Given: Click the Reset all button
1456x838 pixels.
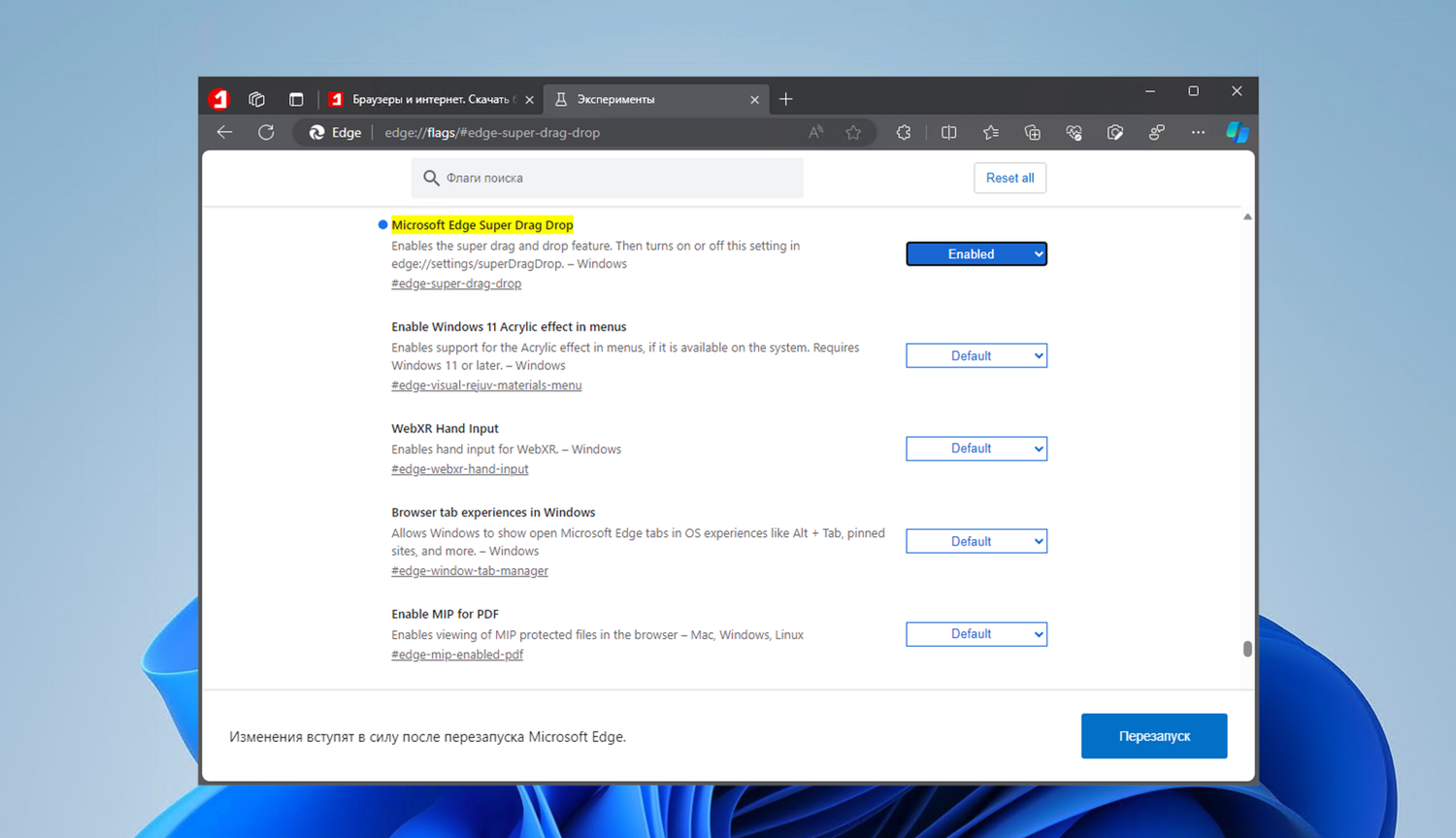Looking at the screenshot, I should coord(1009,178).
